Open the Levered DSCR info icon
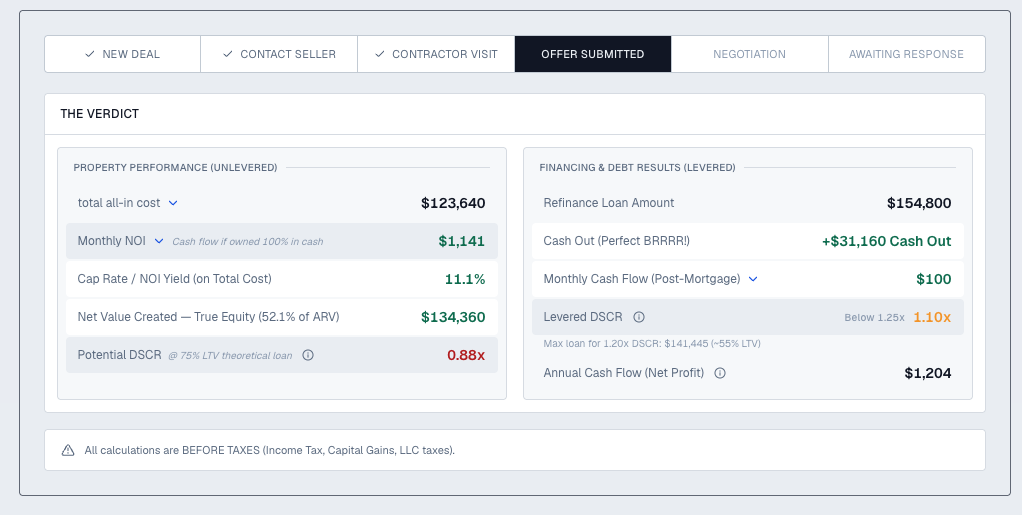 [x=639, y=317]
